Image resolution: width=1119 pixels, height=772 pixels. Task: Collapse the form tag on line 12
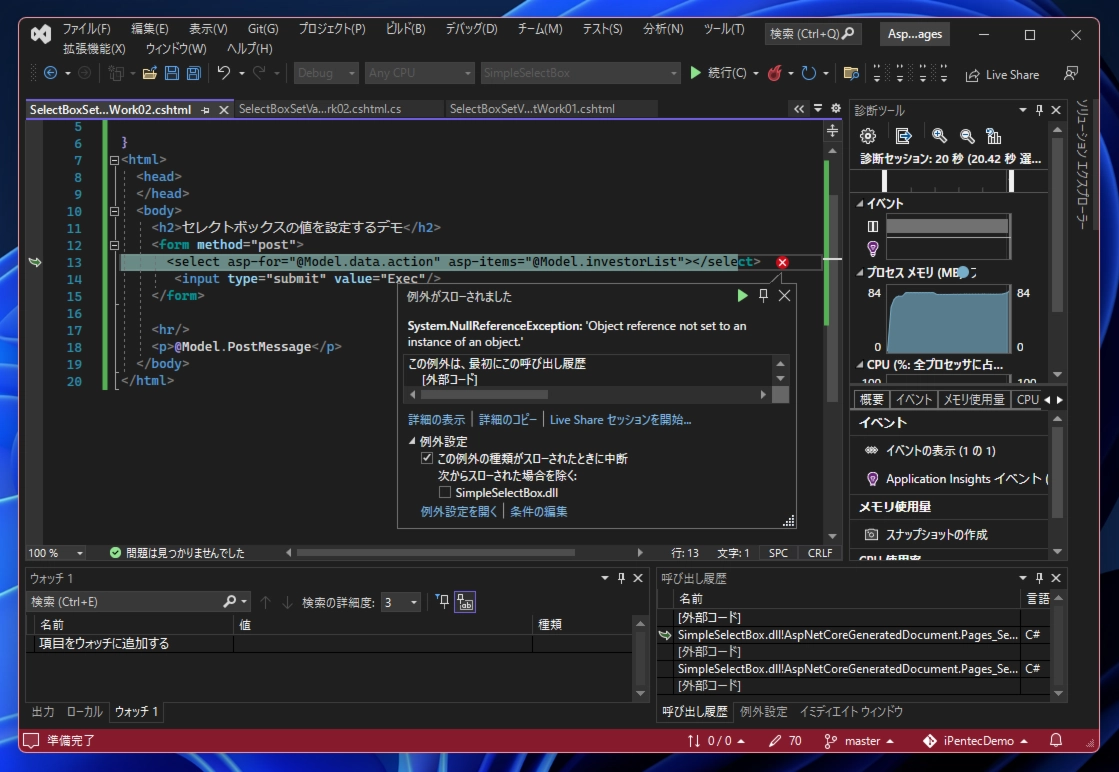[114, 245]
